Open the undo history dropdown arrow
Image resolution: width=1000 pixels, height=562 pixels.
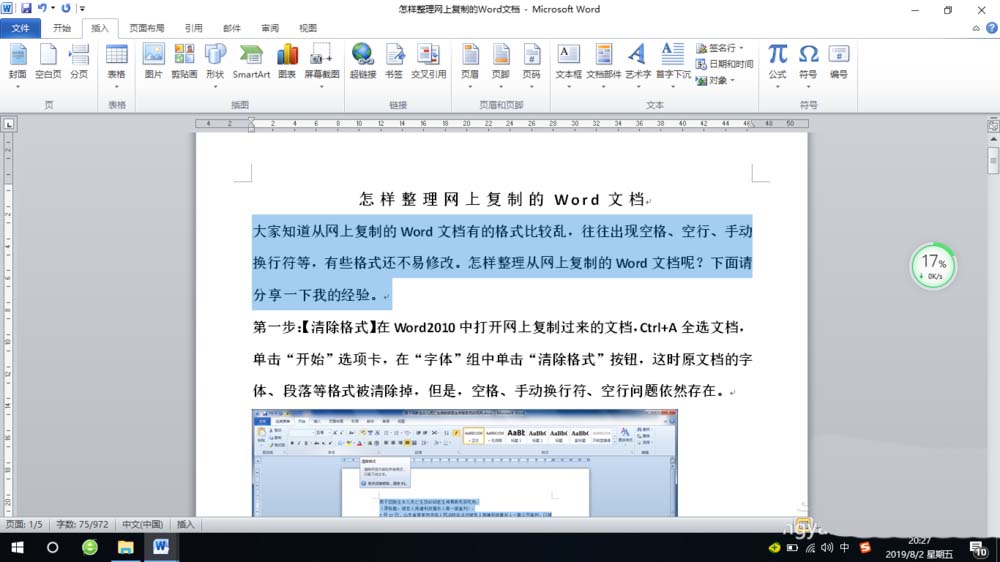53,8
